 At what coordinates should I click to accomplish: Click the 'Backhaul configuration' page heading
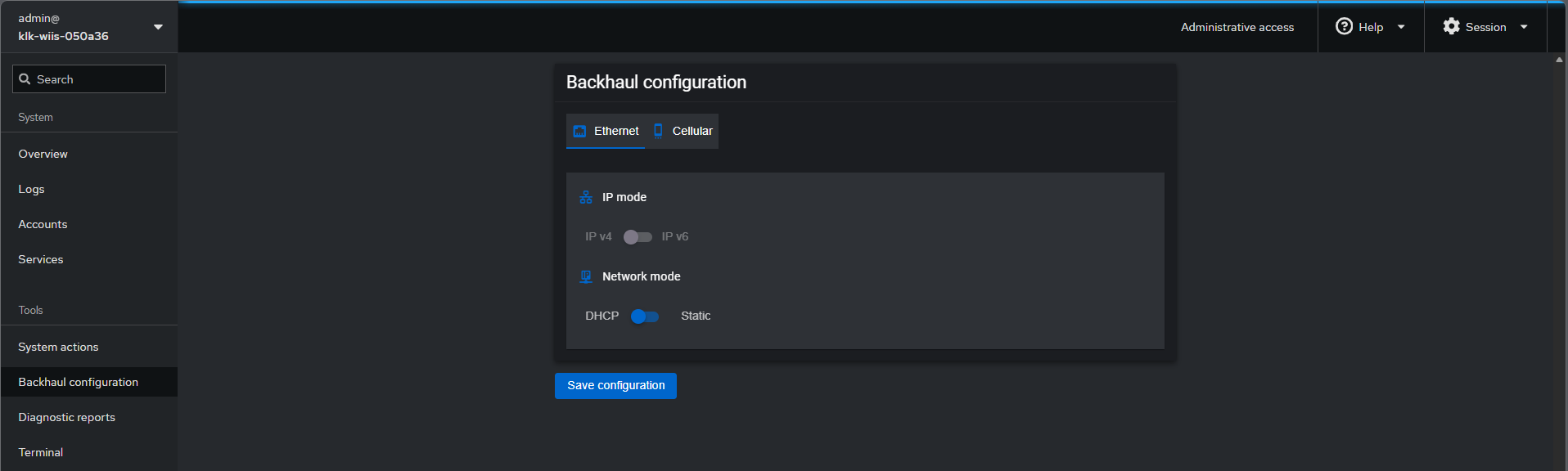tap(656, 82)
